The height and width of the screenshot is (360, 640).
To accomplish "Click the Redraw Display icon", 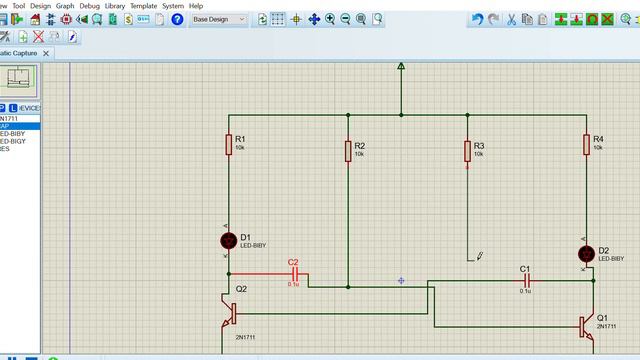I will pyautogui.click(x=262, y=19).
